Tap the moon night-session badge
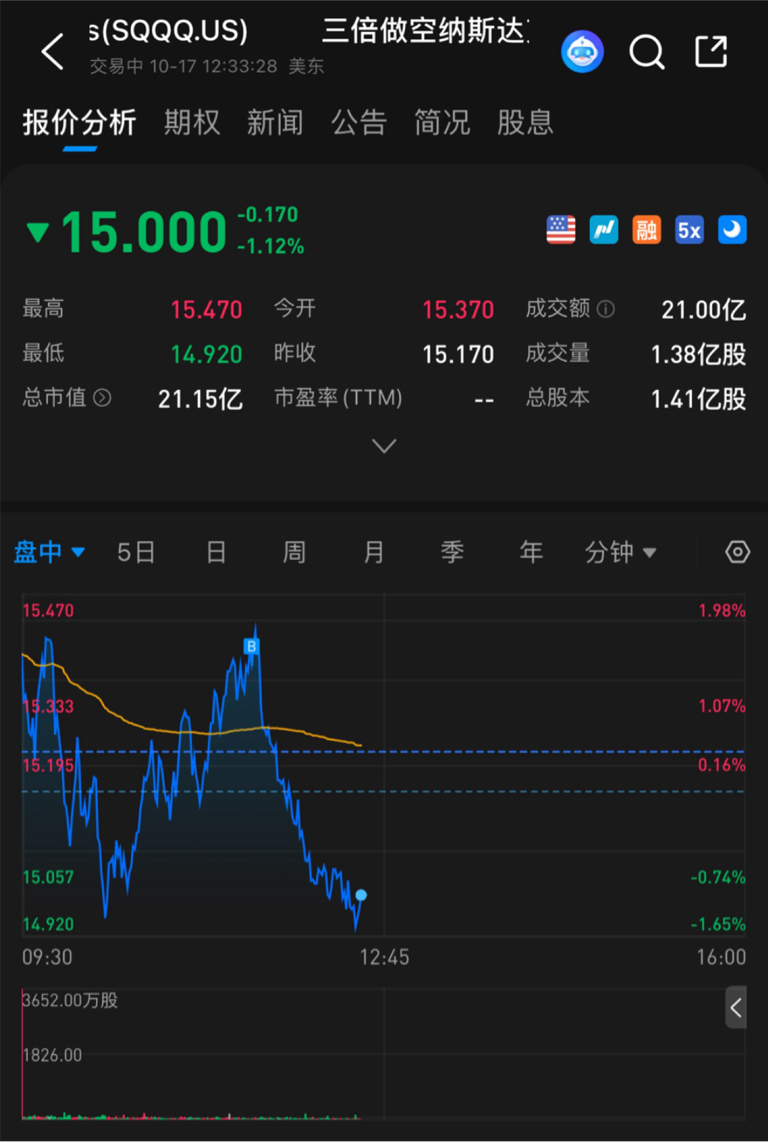 pos(732,230)
